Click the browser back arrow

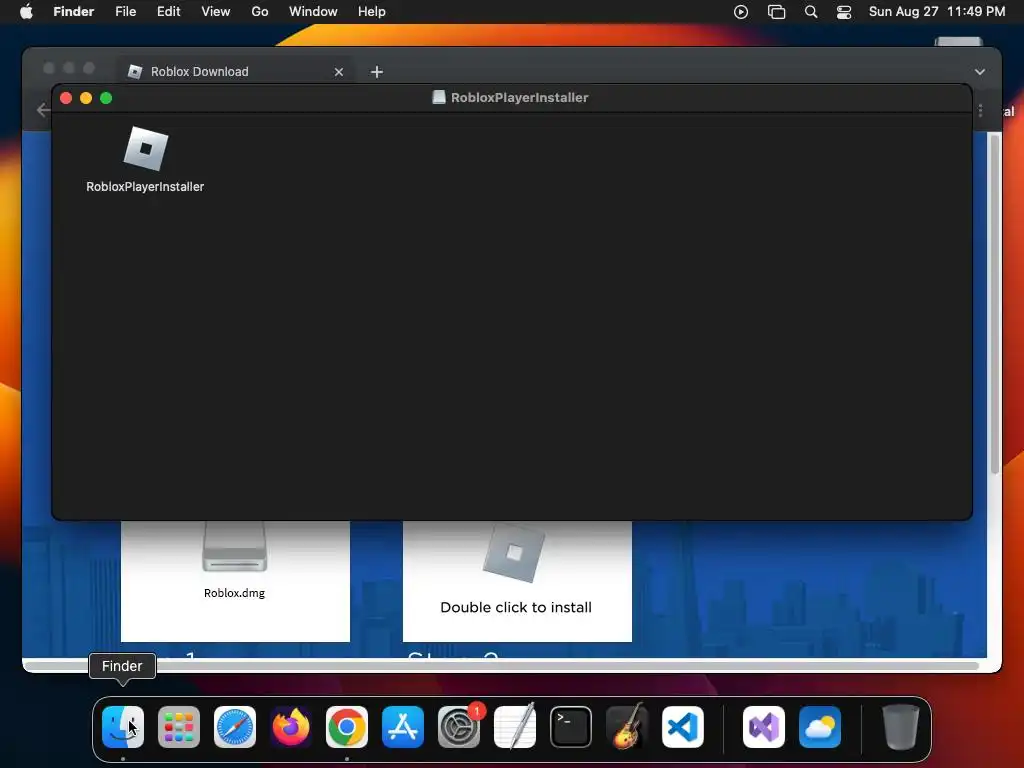tap(43, 110)
